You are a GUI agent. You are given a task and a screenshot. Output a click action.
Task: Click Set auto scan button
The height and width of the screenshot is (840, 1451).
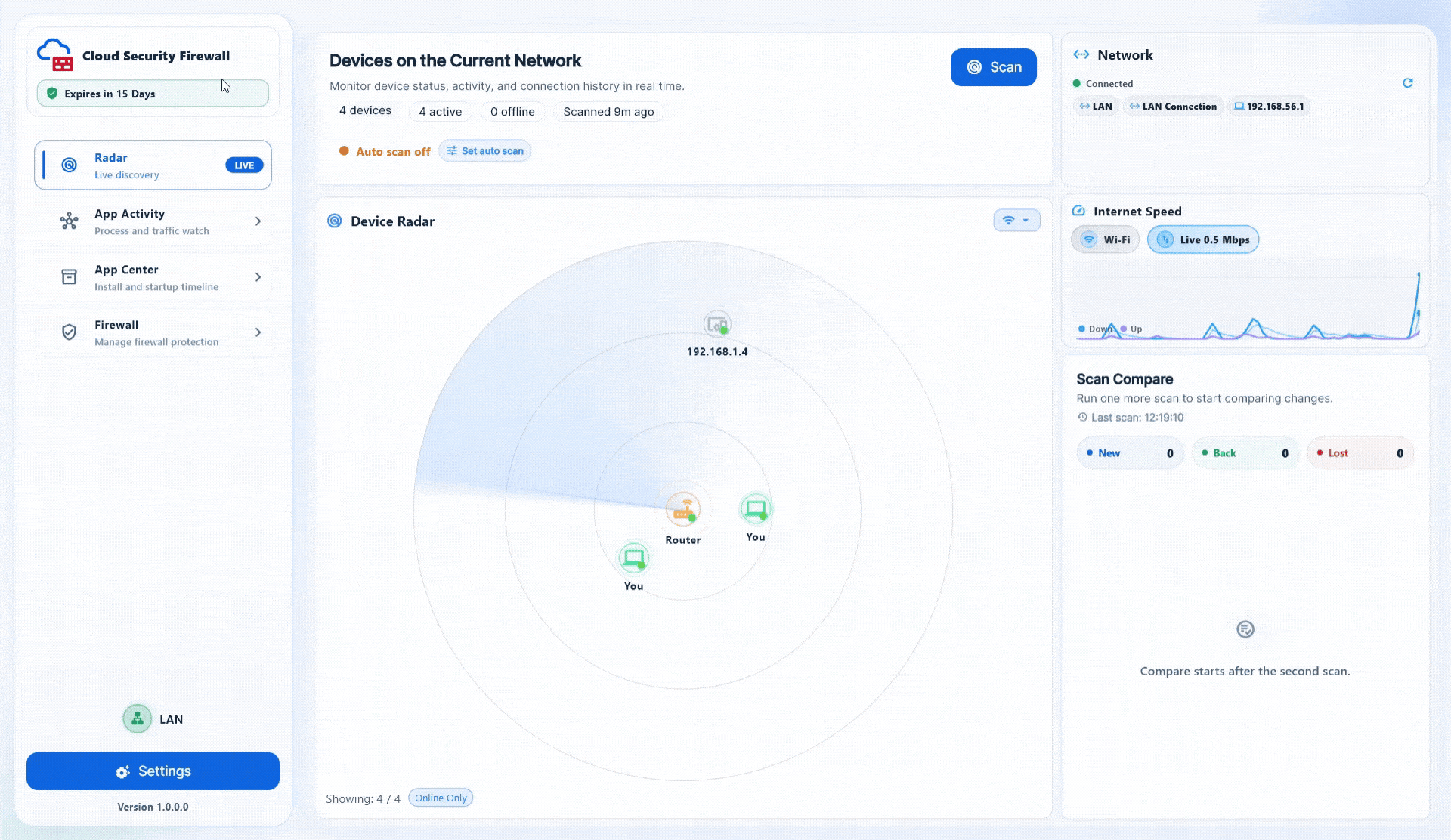click(484, 151)
